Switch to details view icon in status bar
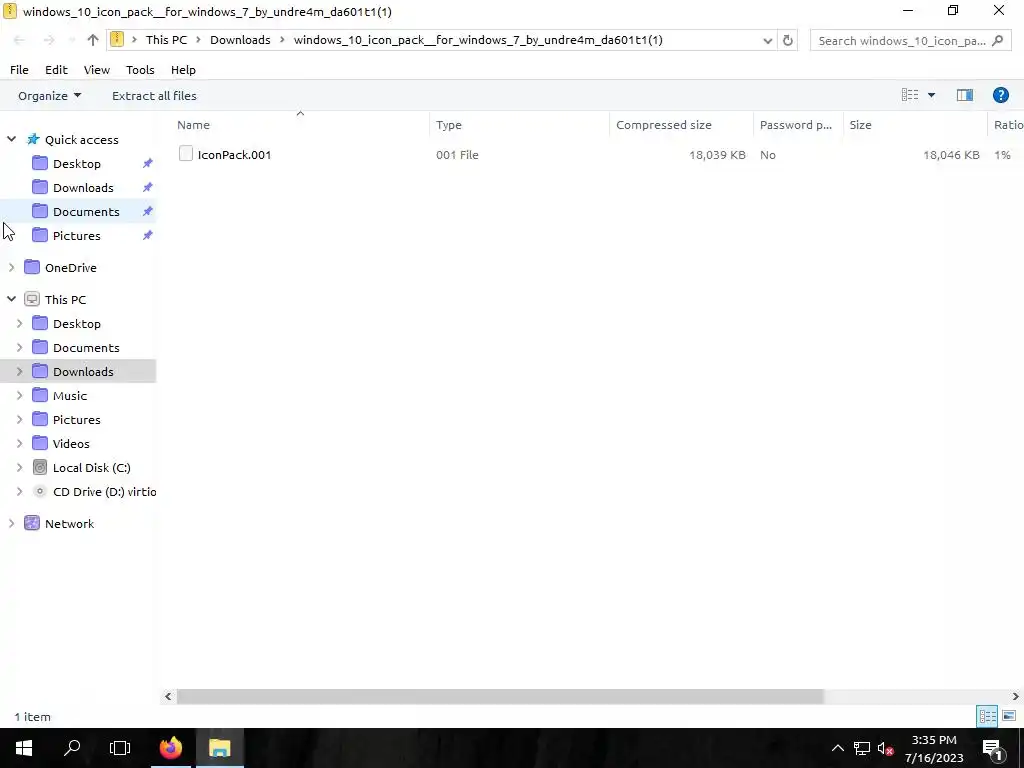 (987, 716)
